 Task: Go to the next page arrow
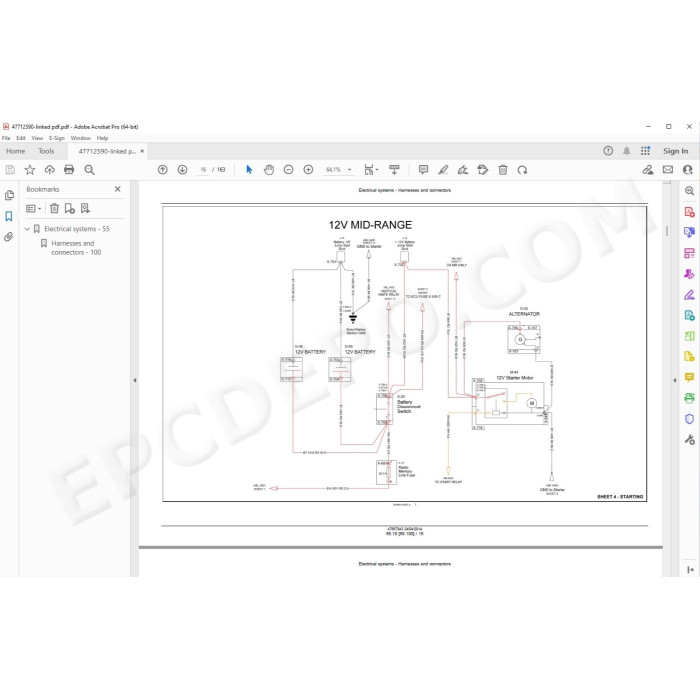(182, 170)
